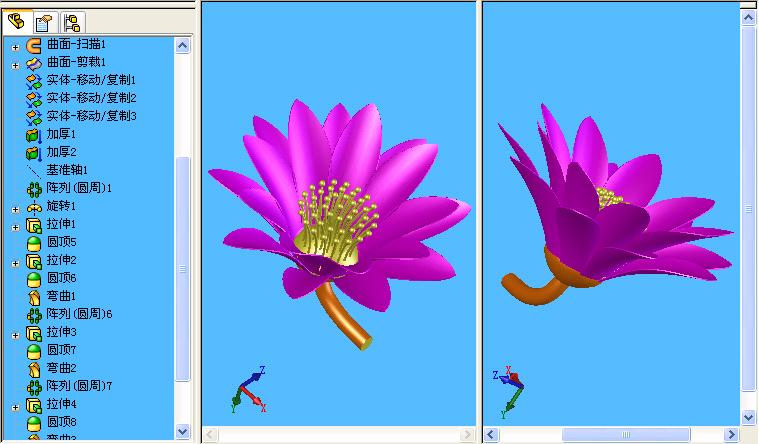This screenshot has height=444, width=759.
Task: Click the feature tree vertical scrollbar thumb
Action: pyautogui.click(x=182, y=269)
